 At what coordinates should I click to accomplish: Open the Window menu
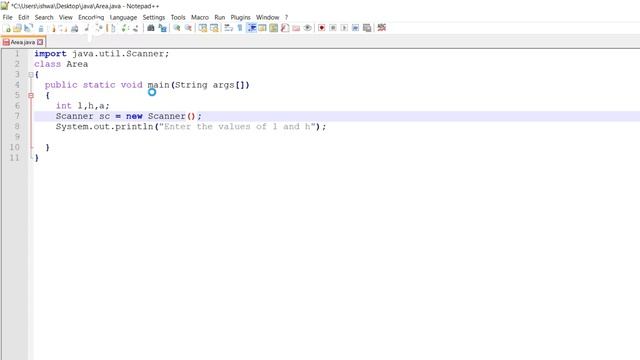coord(267,17)
